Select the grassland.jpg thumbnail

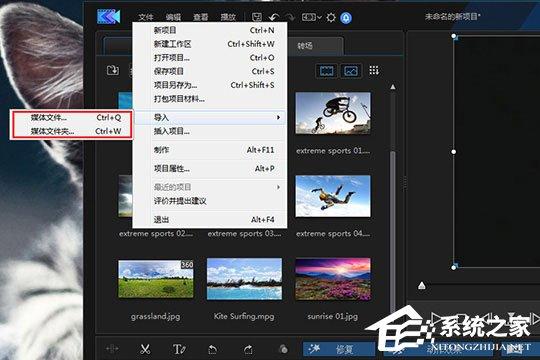click(156, 279)
